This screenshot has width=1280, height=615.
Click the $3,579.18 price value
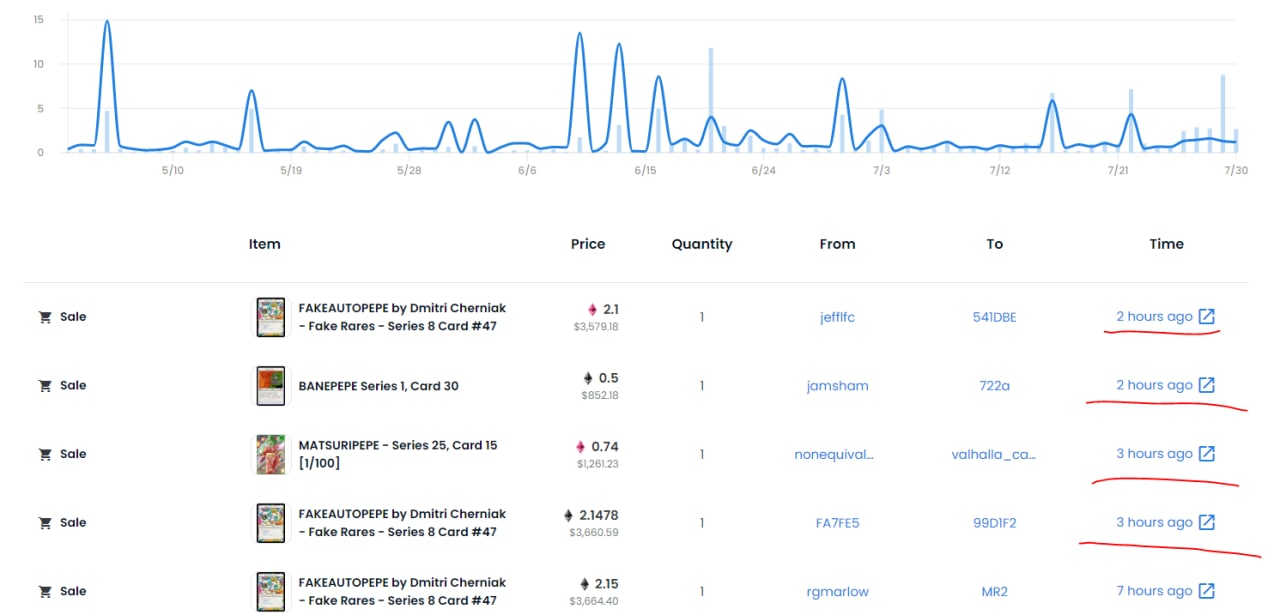pos(595,327)
